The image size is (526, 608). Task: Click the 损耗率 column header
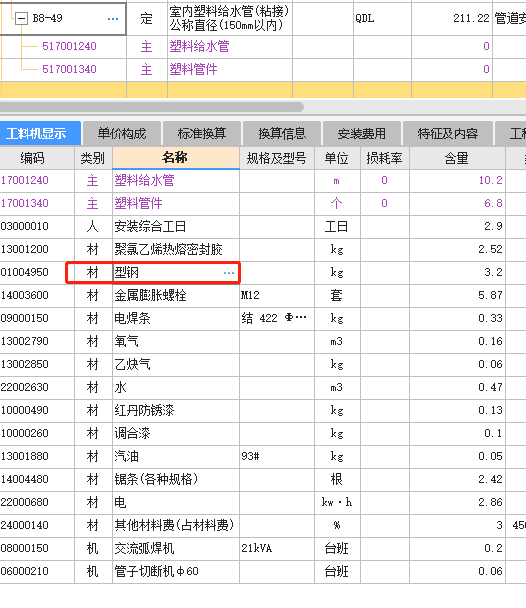click(385, 158)
